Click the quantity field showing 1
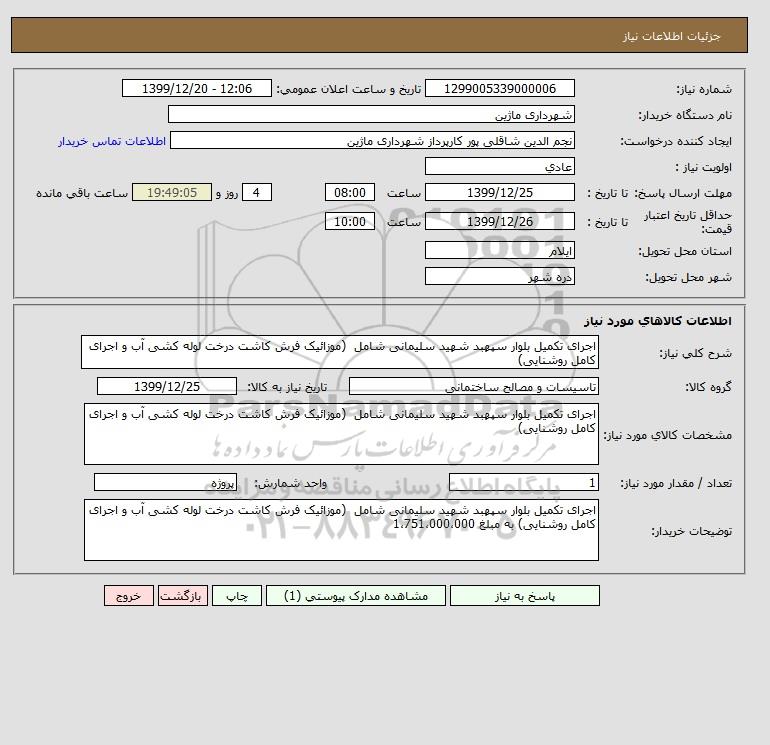 [523, 483]
